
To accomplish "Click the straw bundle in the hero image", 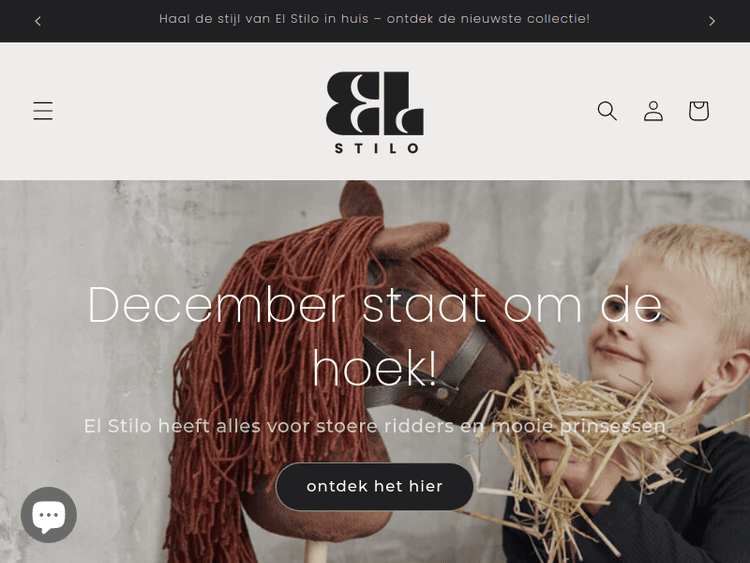I will (x=574, y=431).
